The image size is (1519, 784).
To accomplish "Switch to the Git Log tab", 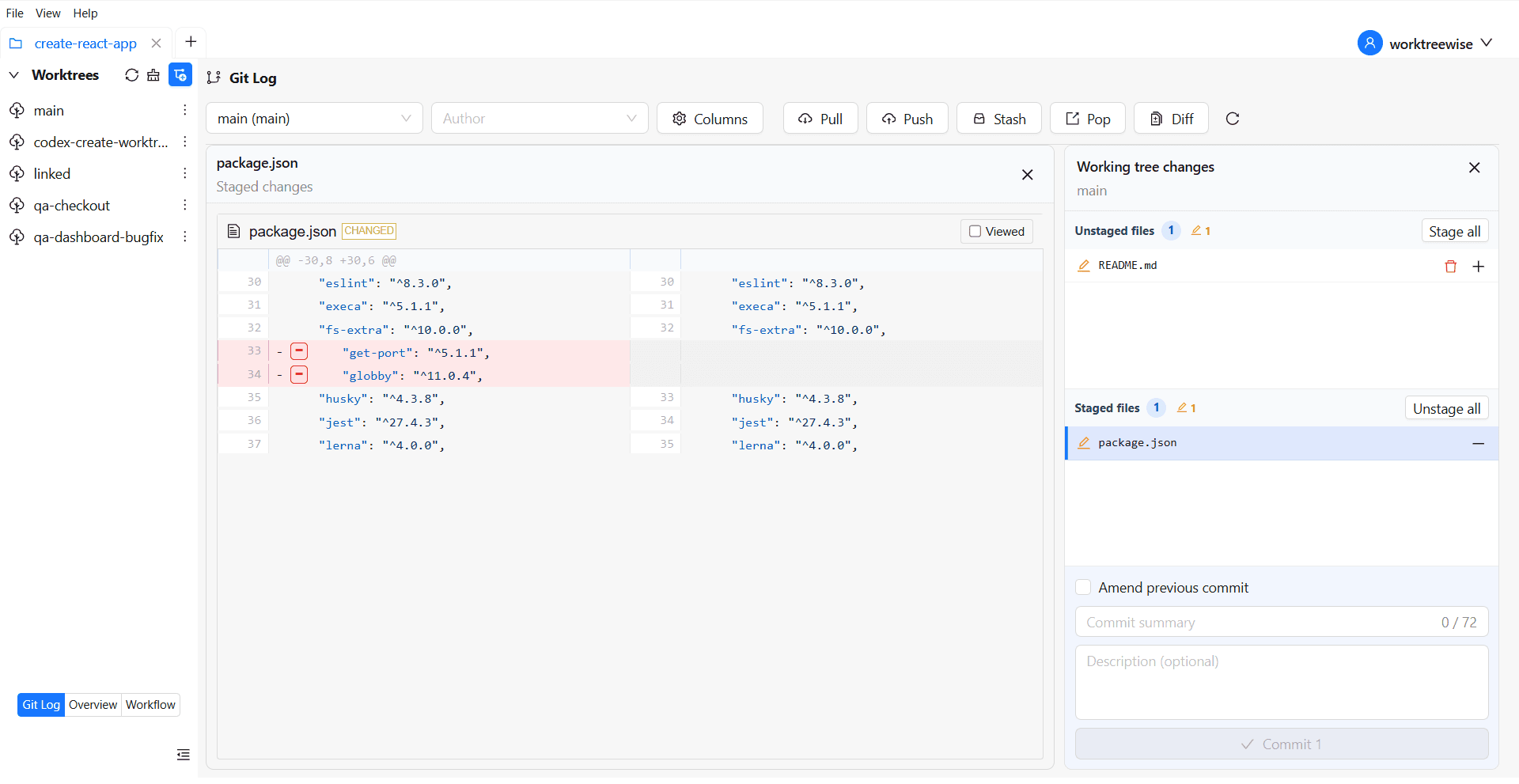I will [x=41, y=705].
